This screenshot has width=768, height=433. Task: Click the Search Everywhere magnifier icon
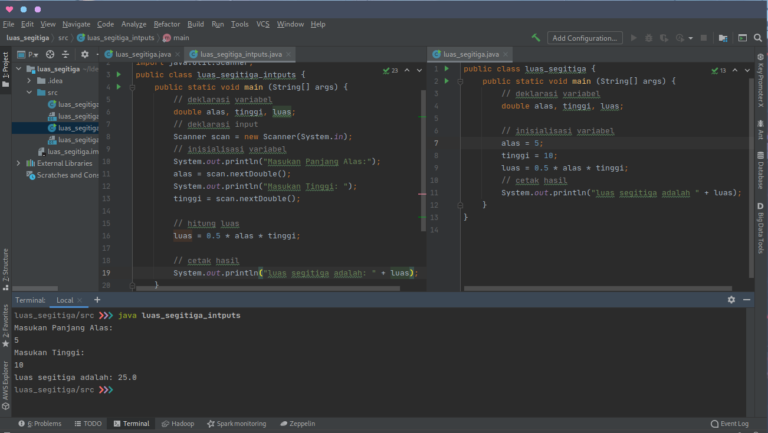coord(757,38)
